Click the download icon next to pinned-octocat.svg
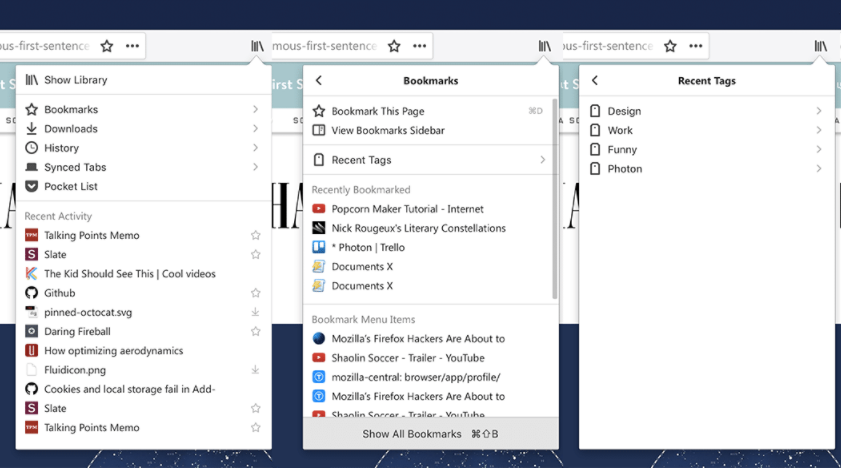841x468 pixels. 255,312
